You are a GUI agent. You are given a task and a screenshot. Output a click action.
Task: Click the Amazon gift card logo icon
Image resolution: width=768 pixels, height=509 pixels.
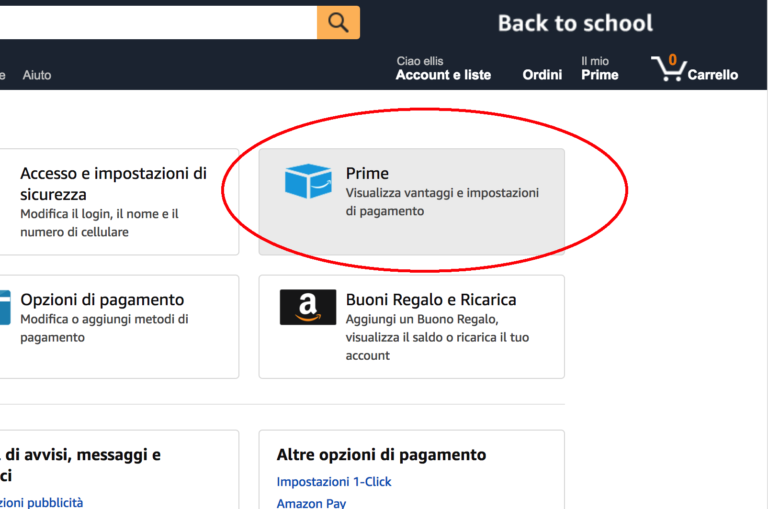coord(307,308)
